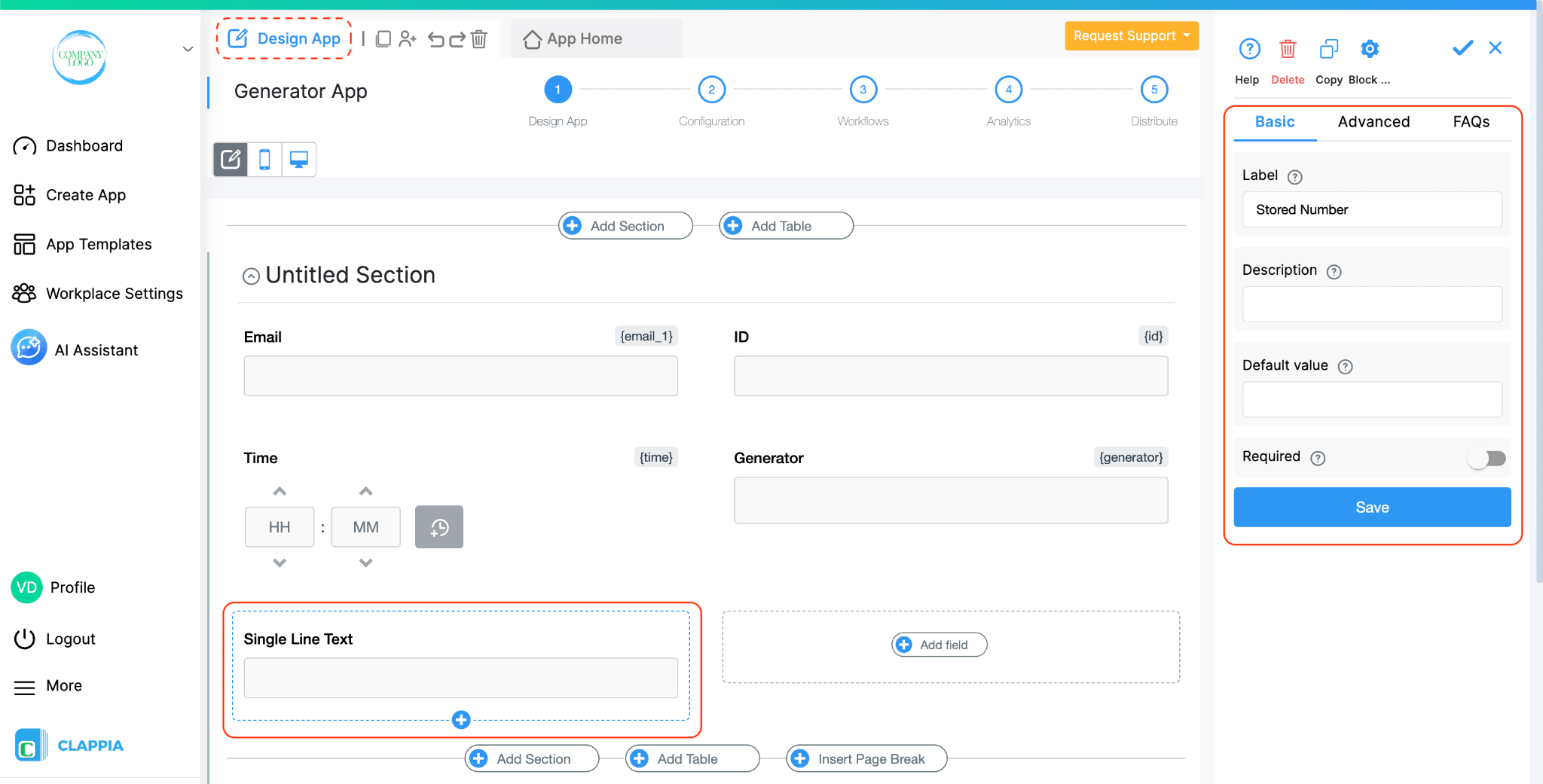Click the Default value input field

(1372, 399)
